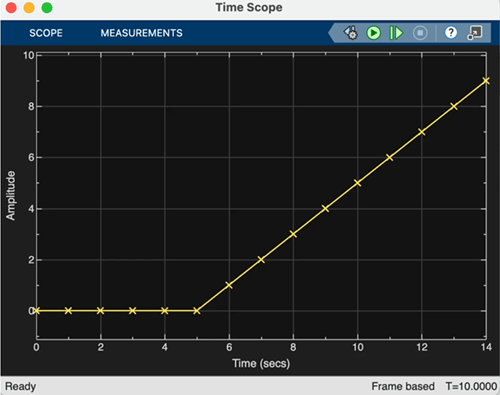Click the x-axis tick label 14
The image size is (500, 395).
click(486, 347)
